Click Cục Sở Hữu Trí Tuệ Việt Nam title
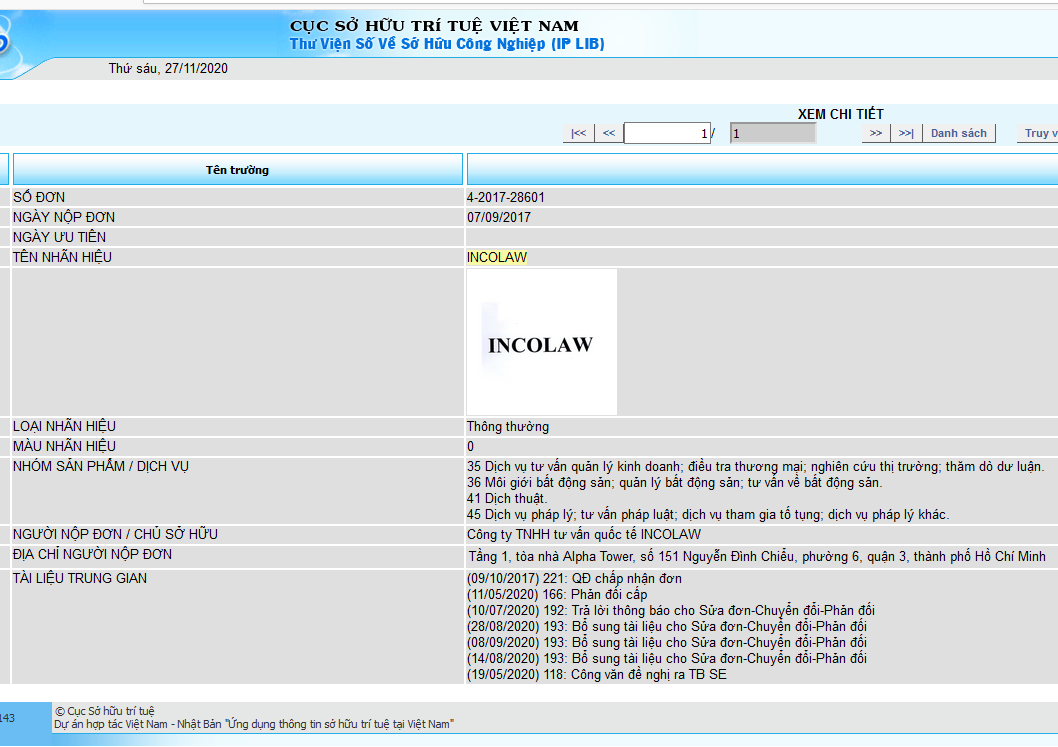1058x747 pixels. point(434,26)
